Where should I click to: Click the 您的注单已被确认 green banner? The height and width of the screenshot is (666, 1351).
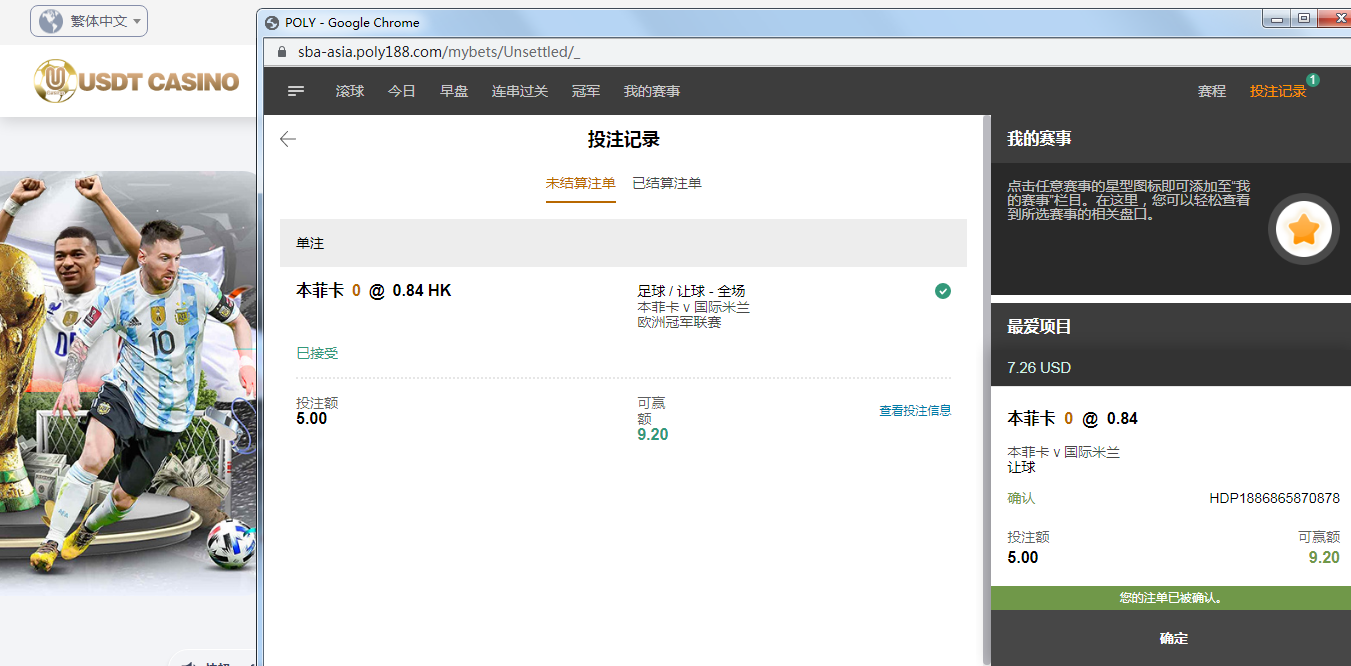[x=1171, y=598]
